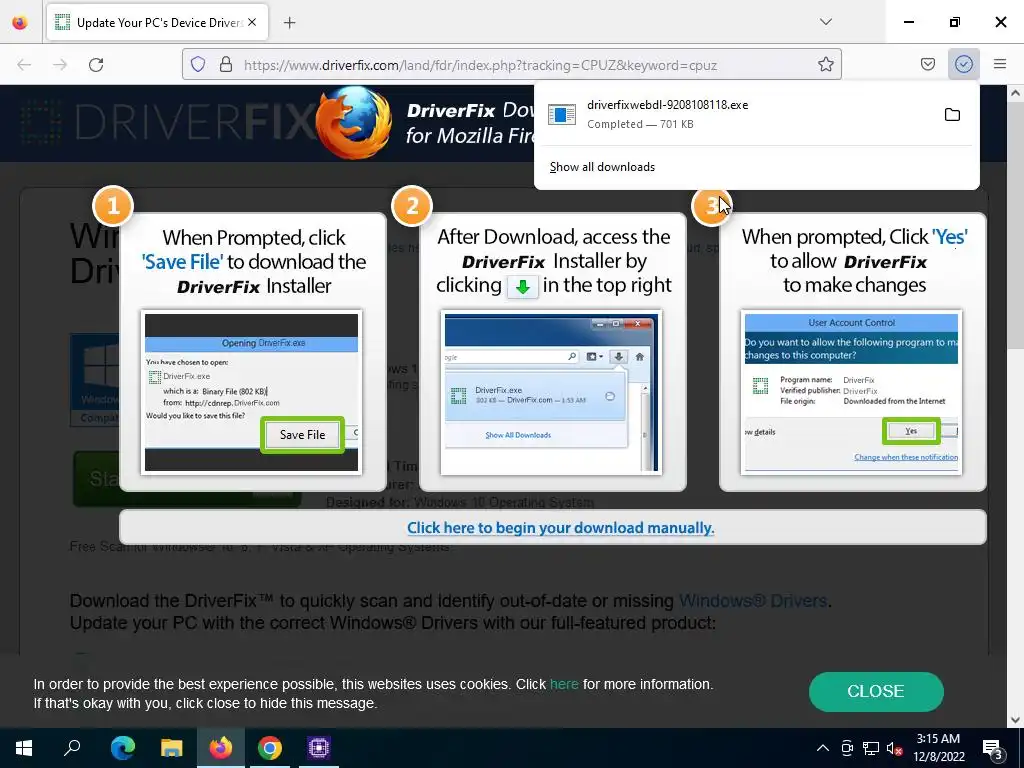
Task: Open the tracking protection shield icon
Action: [198, 65]
